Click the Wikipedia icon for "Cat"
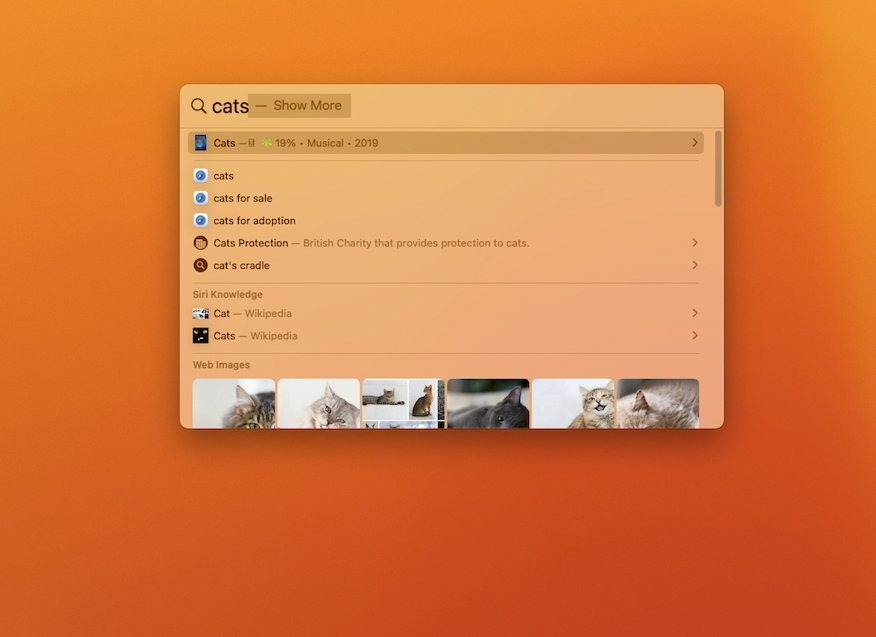Image resolution: width=876 pixels, height=637 pixels. (x=202, y=313)
